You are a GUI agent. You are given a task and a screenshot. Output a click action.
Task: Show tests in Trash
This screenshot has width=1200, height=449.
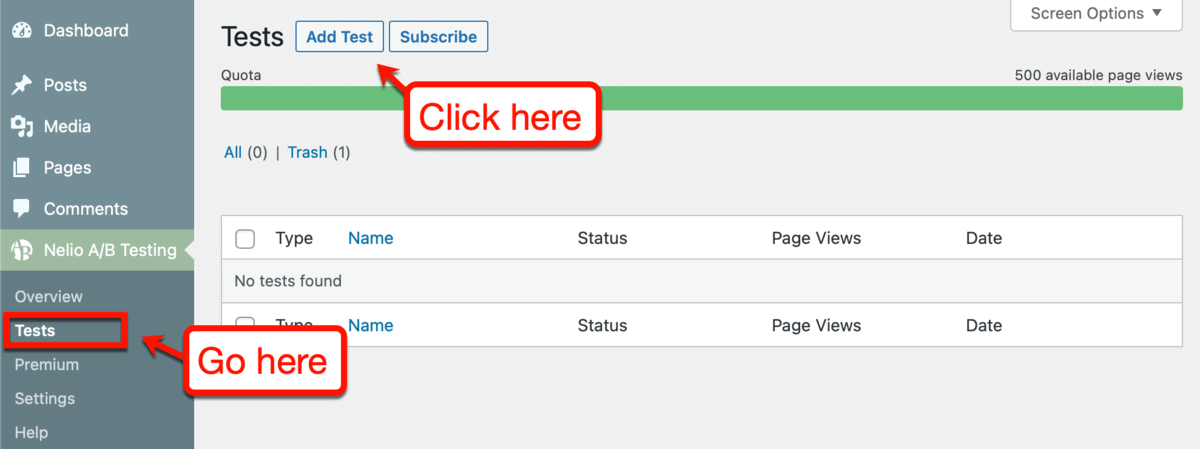pyautogui.click(x=307, y=152)
